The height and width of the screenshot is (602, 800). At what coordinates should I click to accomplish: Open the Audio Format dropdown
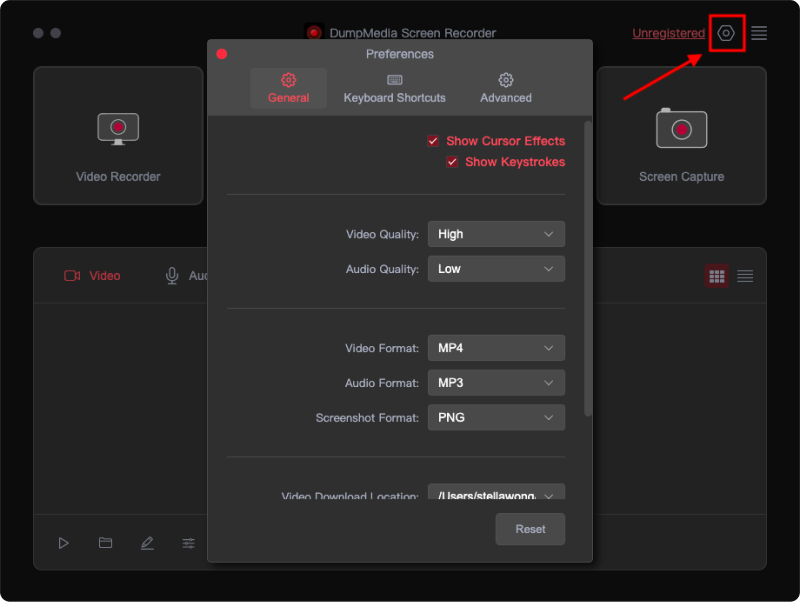(496, 383)
